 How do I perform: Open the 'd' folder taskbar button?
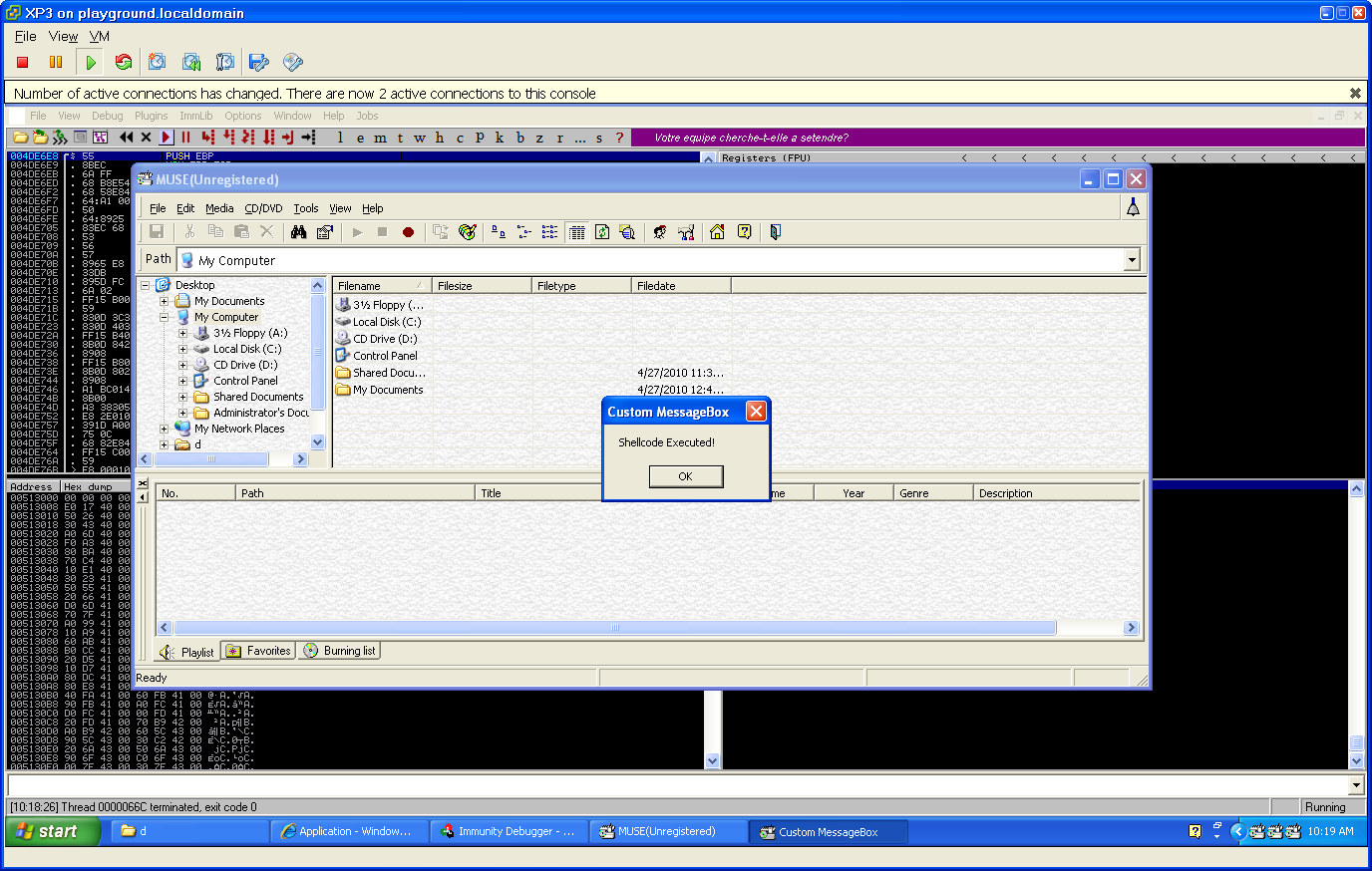pos(189,831)
